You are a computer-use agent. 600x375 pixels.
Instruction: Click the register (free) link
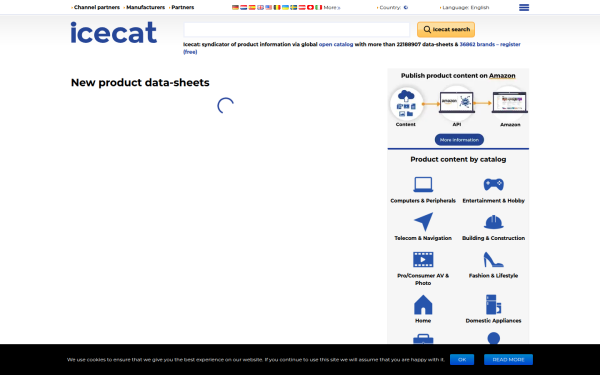pyautogui.click(x=510, y=44)
